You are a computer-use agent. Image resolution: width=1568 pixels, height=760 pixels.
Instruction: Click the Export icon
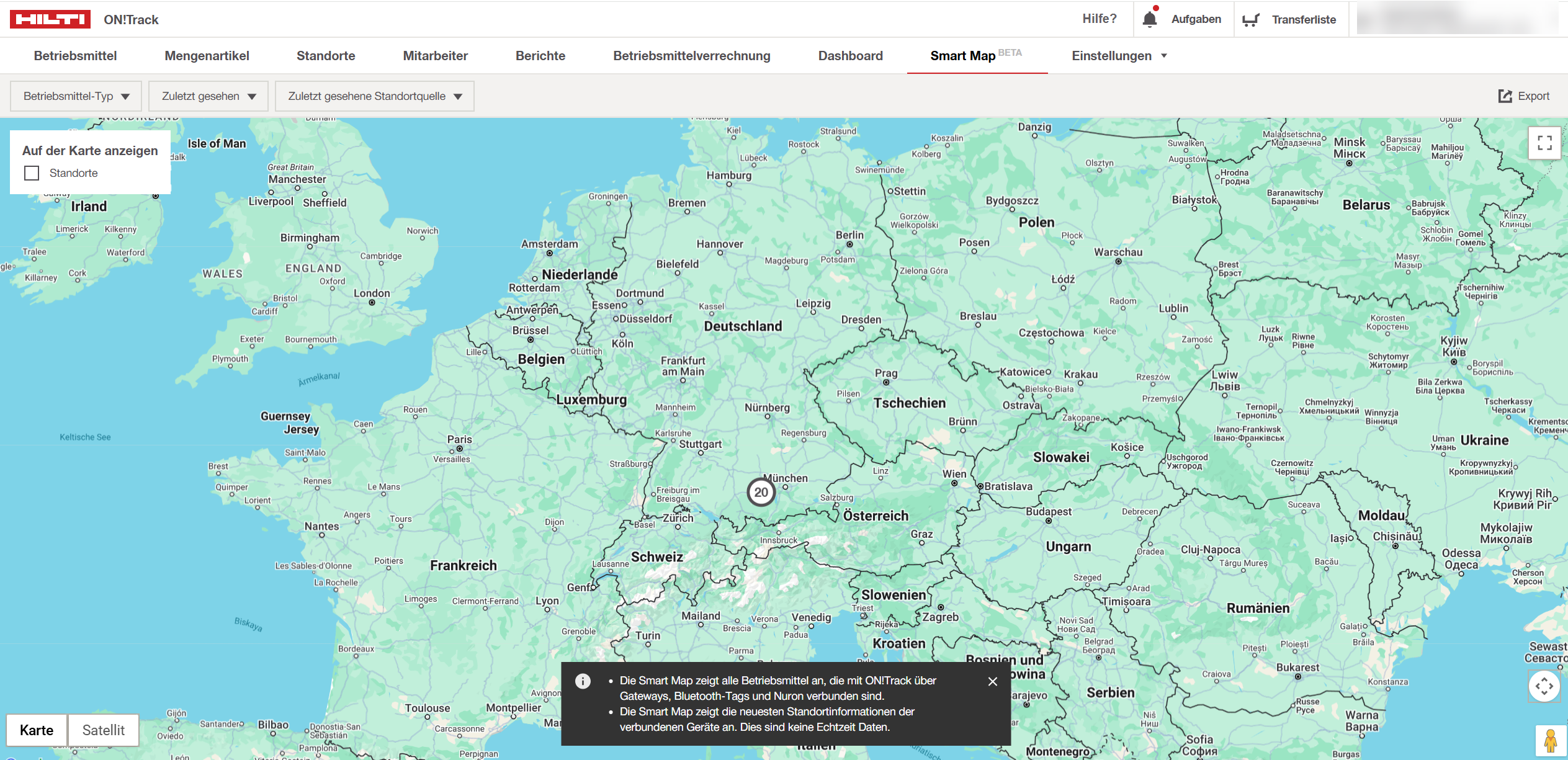[1505, 96]
